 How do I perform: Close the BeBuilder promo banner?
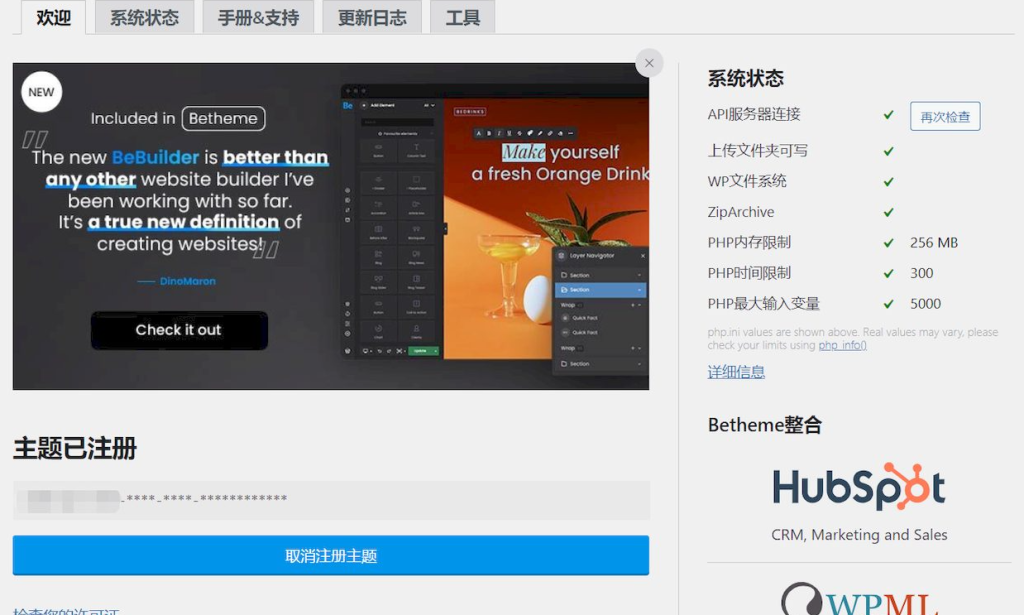649,63
